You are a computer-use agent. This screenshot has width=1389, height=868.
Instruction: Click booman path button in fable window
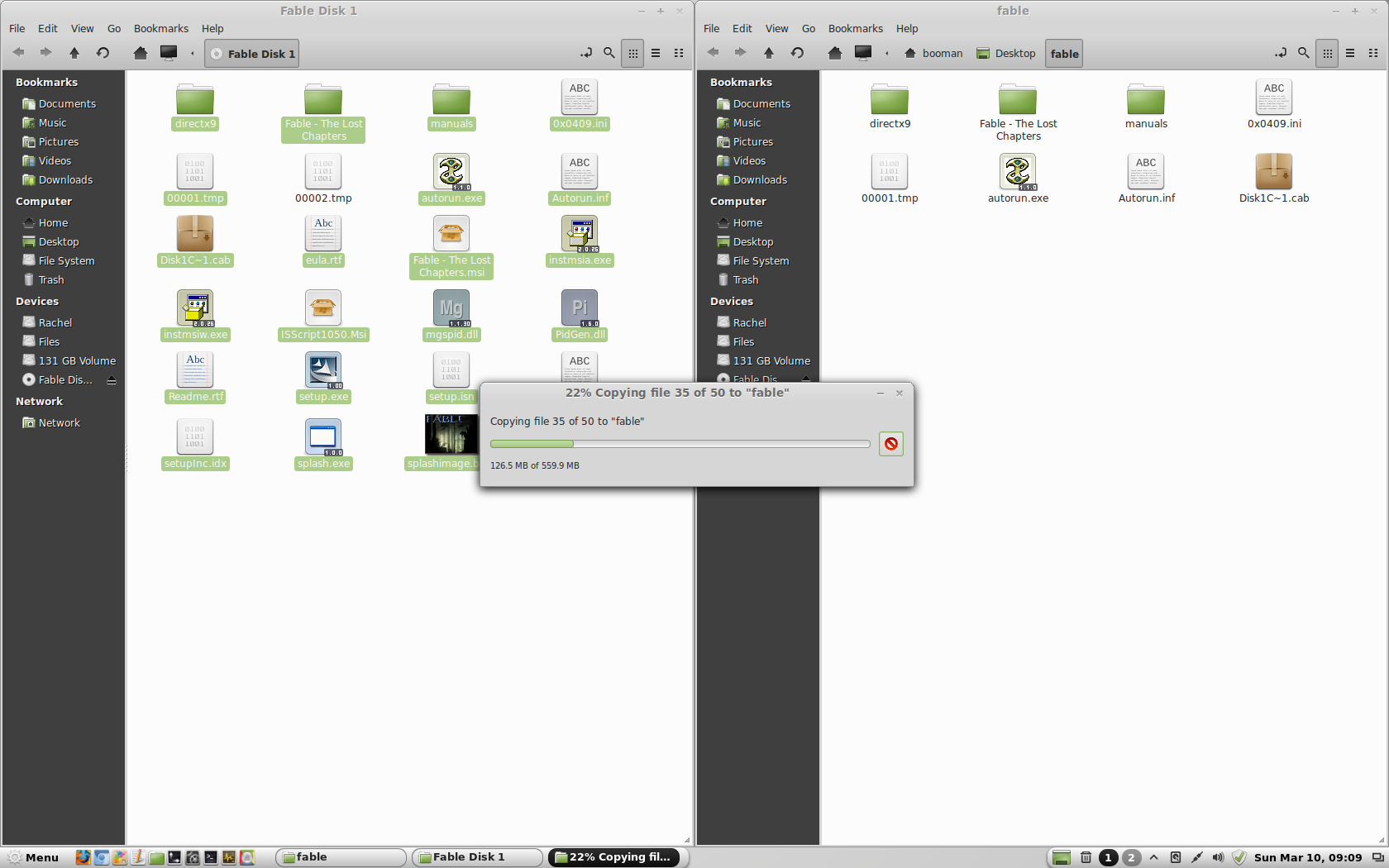pyautogui.click(x=933, y=54)
